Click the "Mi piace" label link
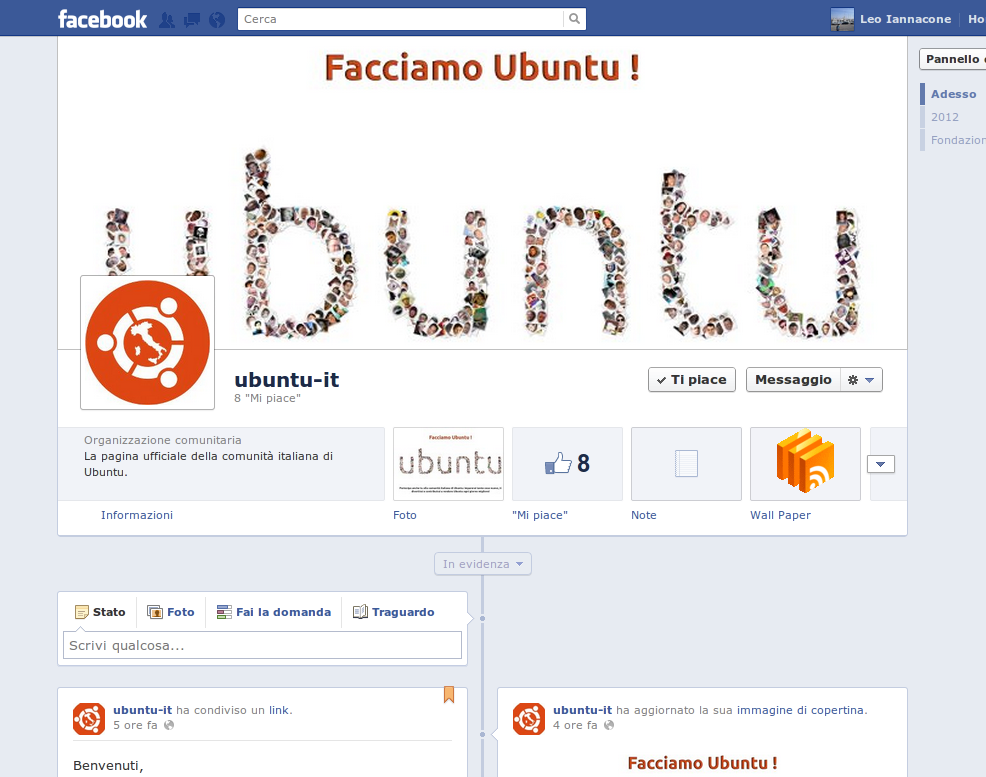Viewport: 986px width, 777px height. point(540,515)
